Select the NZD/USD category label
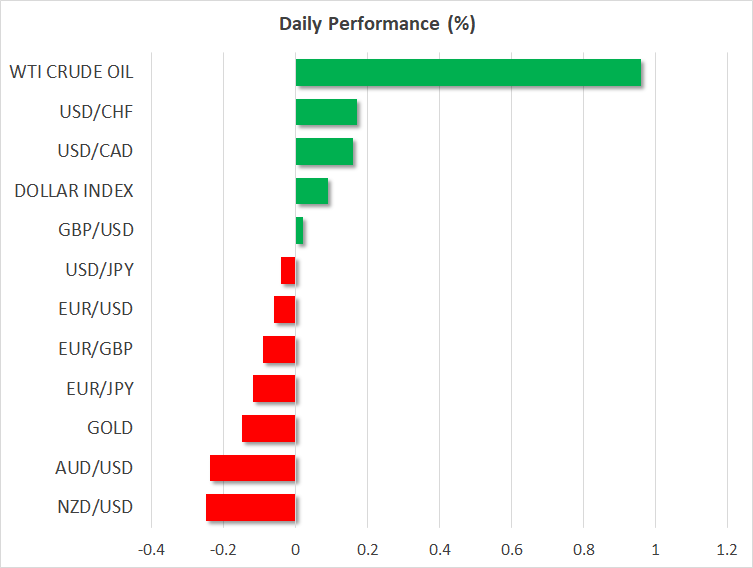The width and height of the screenshot is (753, 568). pyautogui.click(x=95, y=507)
